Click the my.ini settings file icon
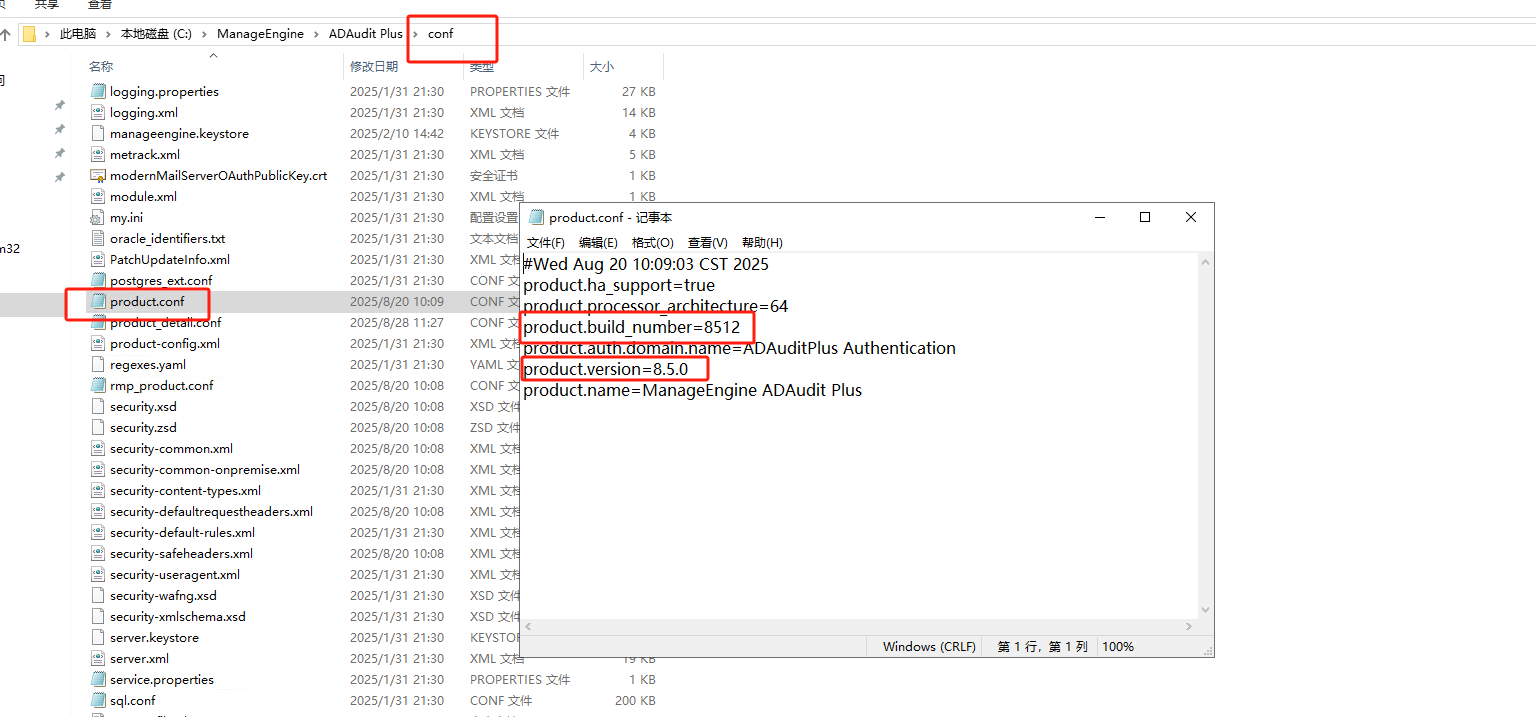 [97, 217]
